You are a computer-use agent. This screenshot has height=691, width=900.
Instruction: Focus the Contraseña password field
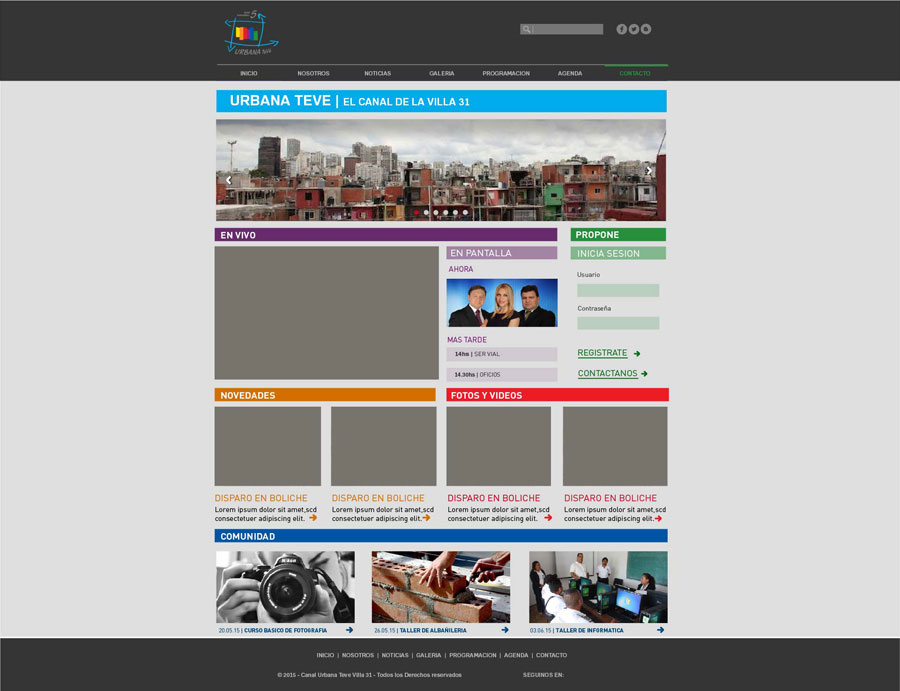coord(618,323)
